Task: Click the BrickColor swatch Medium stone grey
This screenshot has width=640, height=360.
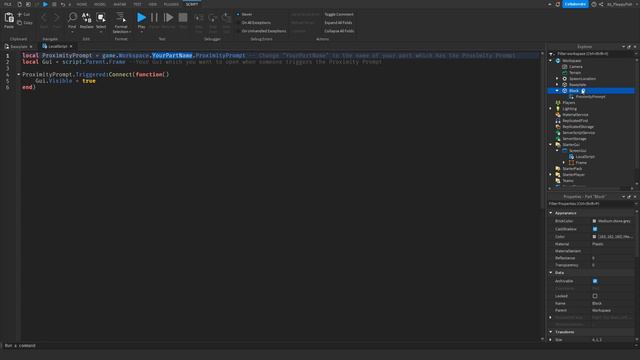Action: click(x=594, y=221)
